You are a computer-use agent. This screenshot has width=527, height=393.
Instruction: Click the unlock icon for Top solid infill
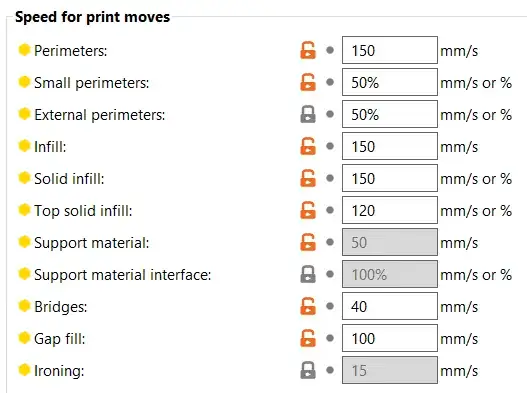tap(308, 210)
